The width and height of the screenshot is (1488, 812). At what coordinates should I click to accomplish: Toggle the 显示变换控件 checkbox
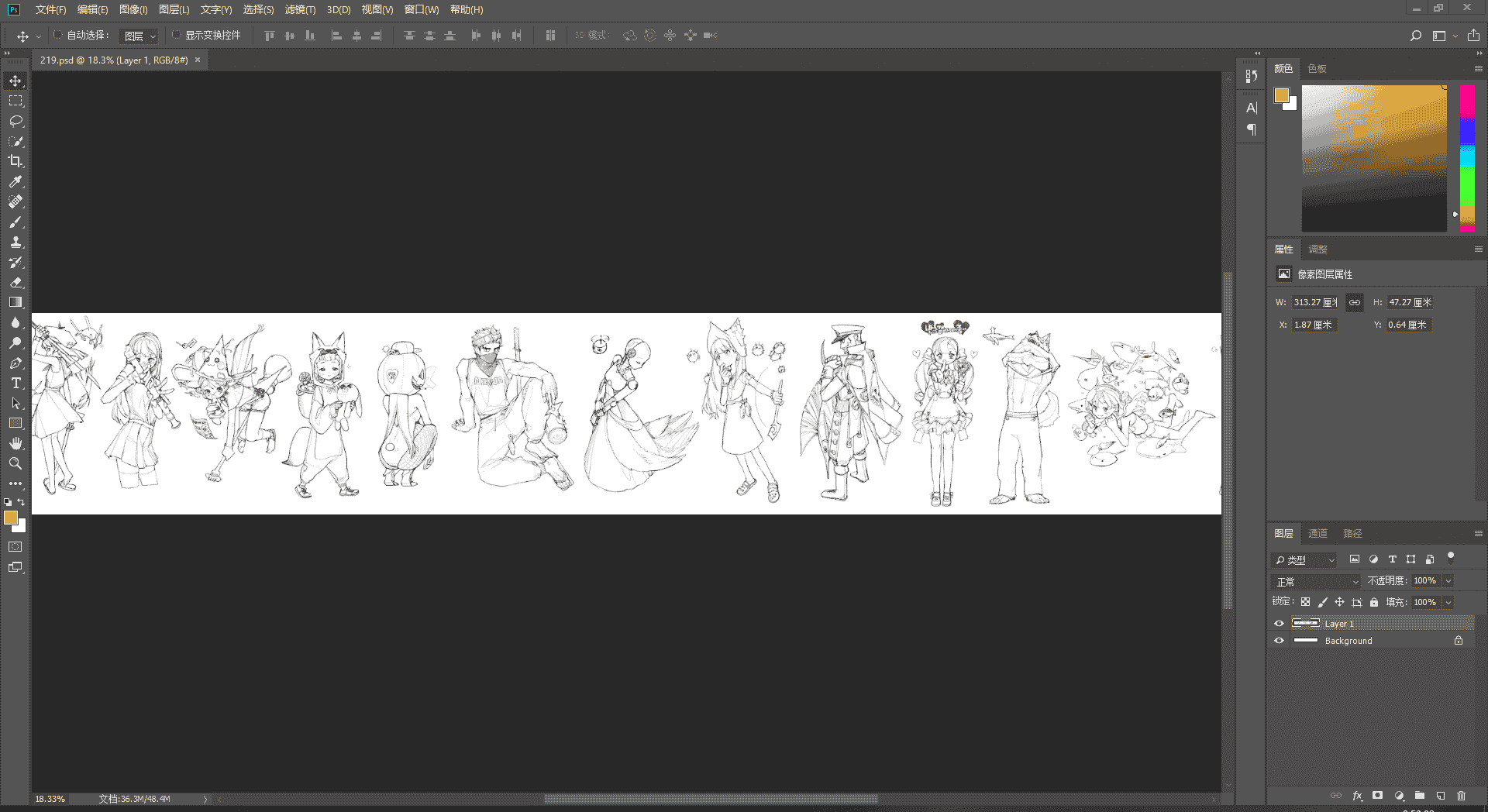tap(176, 35)
